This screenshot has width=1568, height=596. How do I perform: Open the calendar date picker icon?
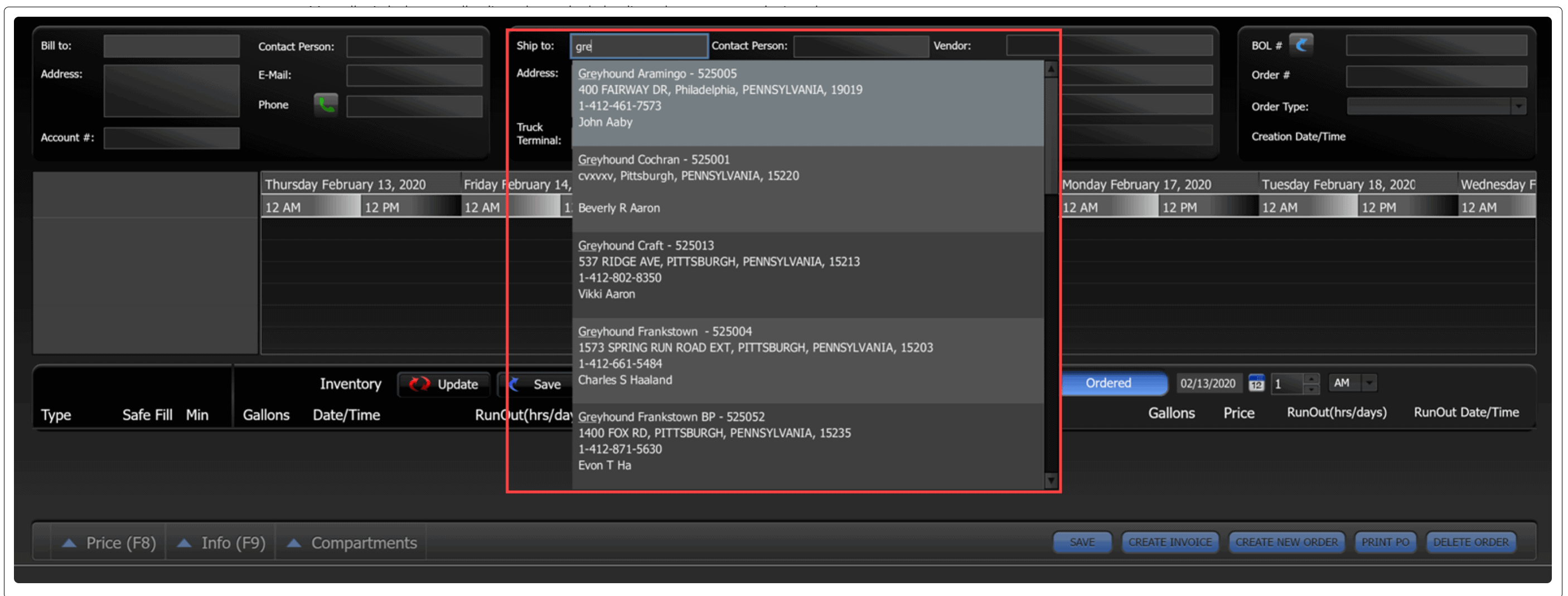1256,384
